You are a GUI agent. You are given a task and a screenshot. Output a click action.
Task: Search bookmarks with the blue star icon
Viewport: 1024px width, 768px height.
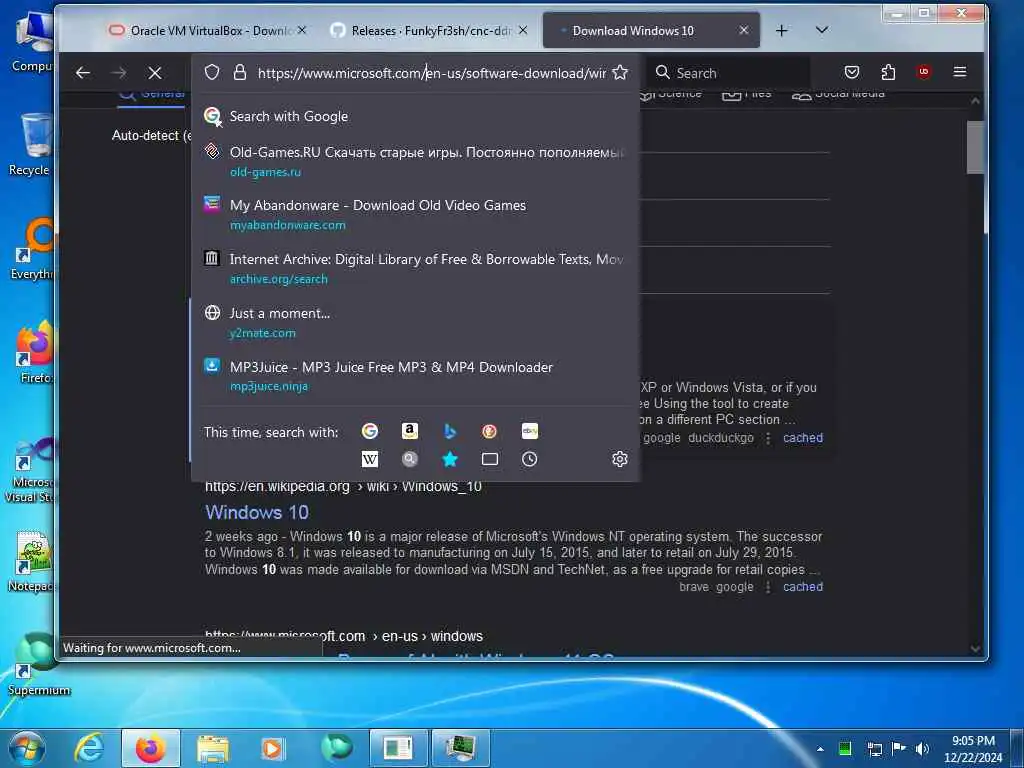[449, 459]
